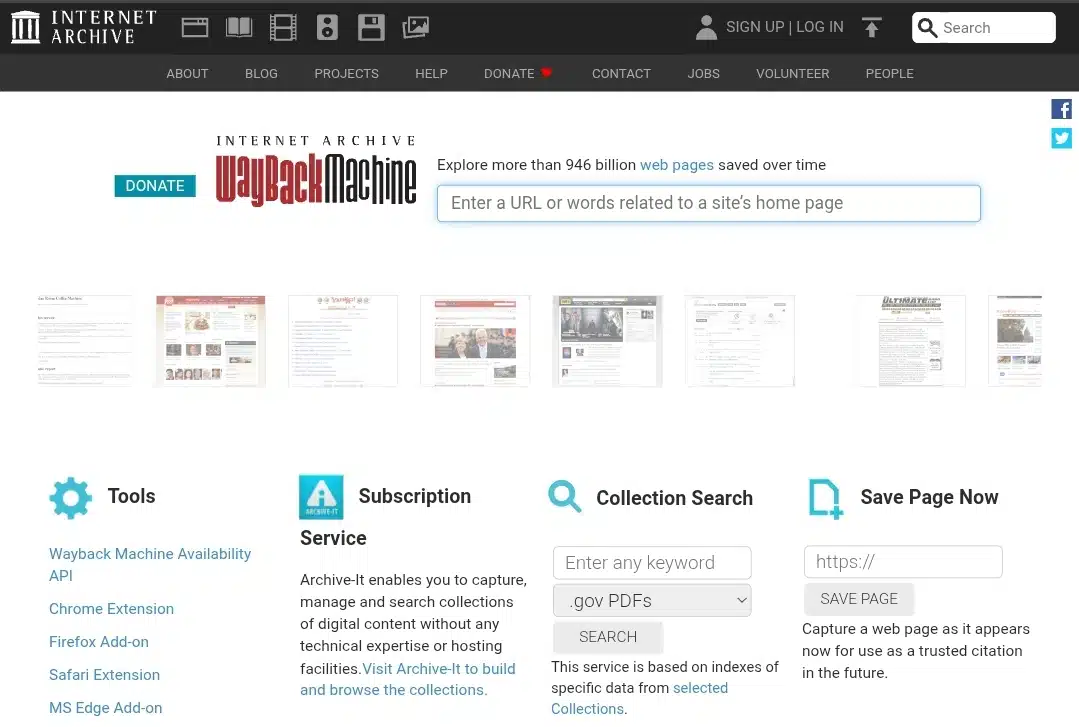
Task: Click the 'web pages' link
Action: coord(676,165)
